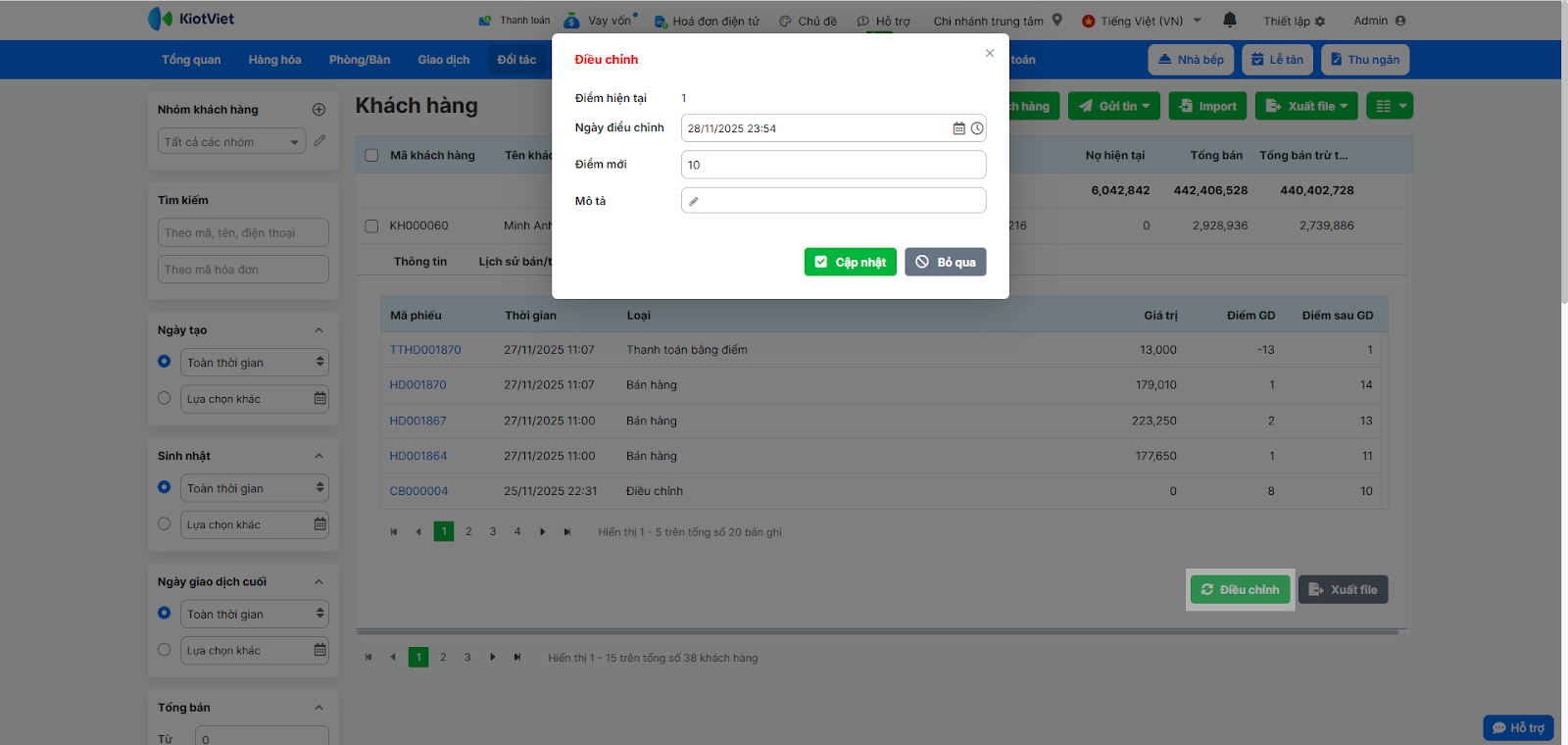Open Giao dịch menu
Screen dimensions: 1568x745
tap(444, 60)
